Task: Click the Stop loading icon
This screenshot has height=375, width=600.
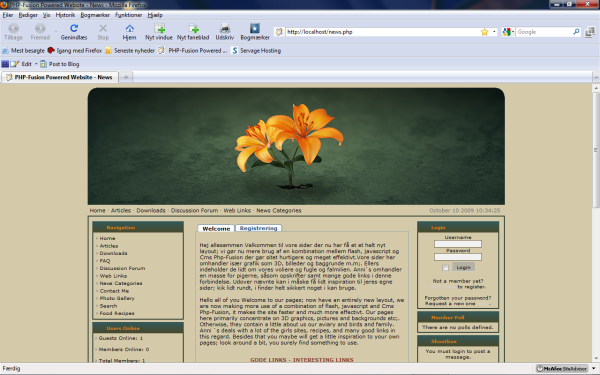Action: pos(103,28)
